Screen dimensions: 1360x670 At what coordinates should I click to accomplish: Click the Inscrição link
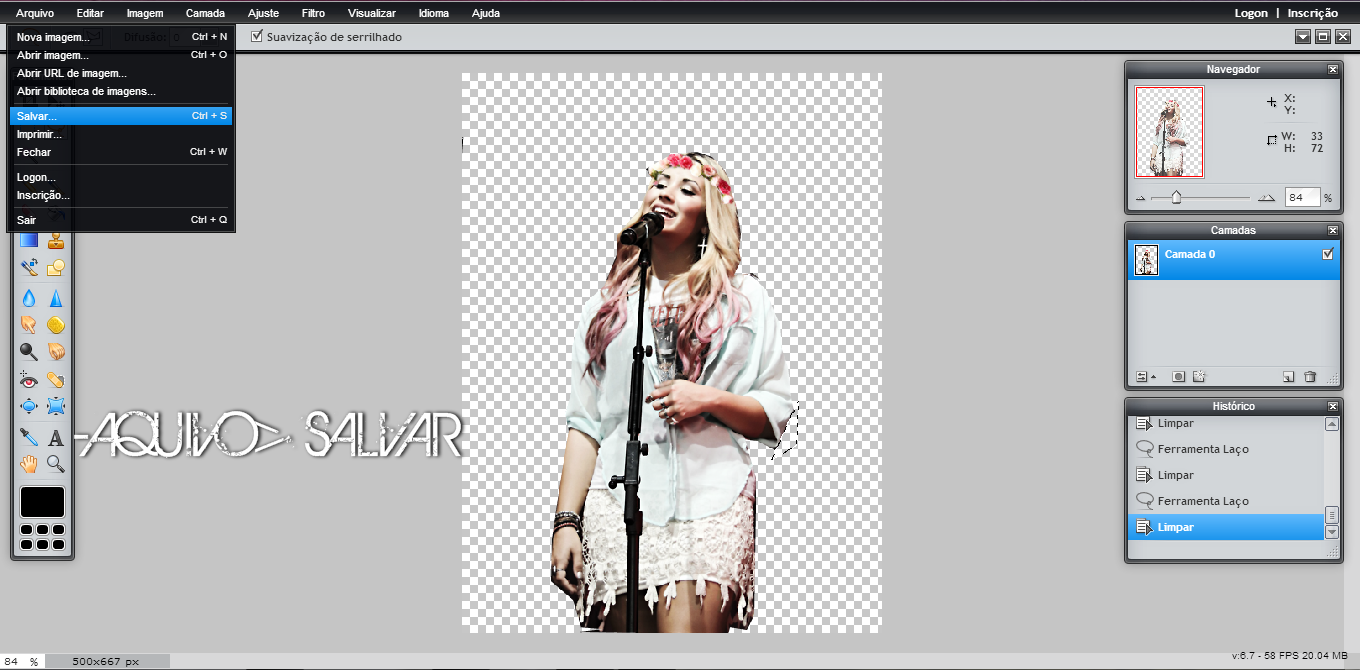point(1311,13)
